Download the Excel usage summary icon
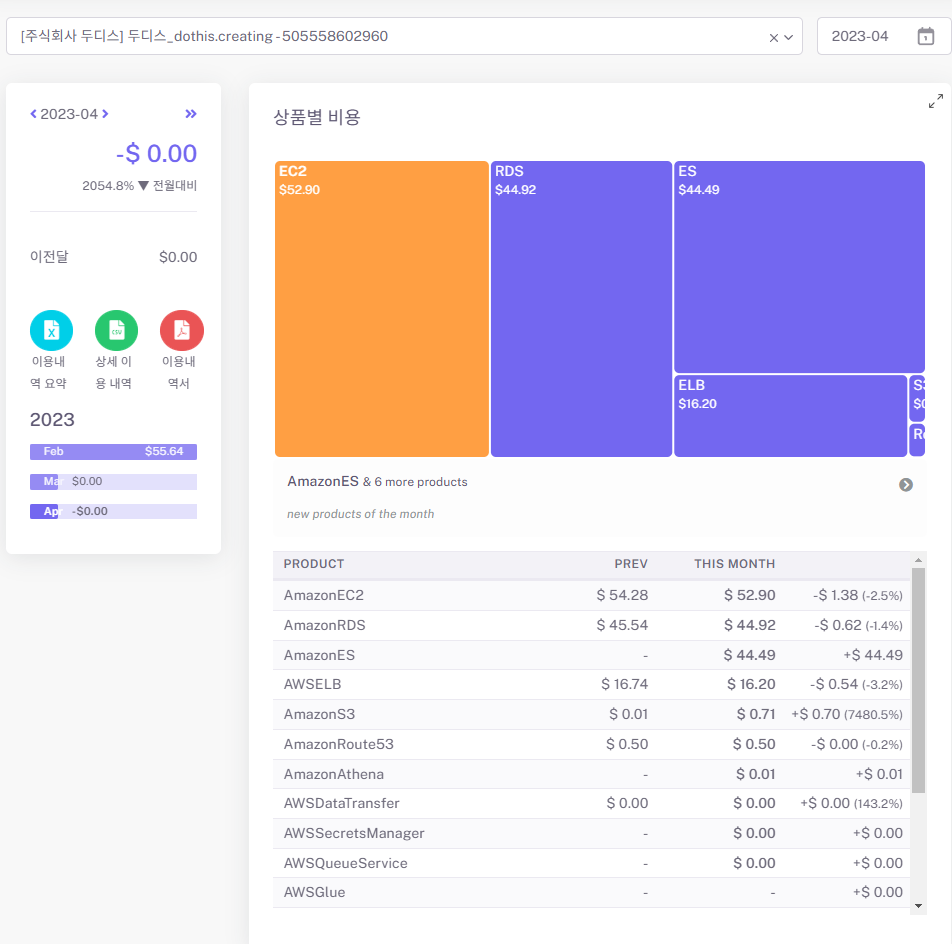The width and height of the screenshot is (952, 944). [x=52, y=330]
